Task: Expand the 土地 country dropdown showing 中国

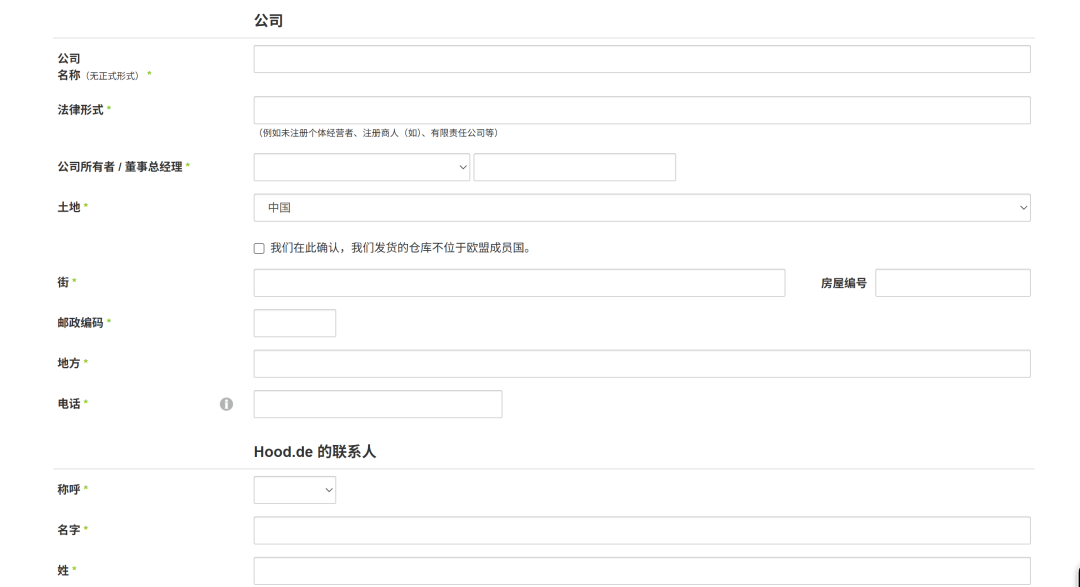Action: [641, 208]
